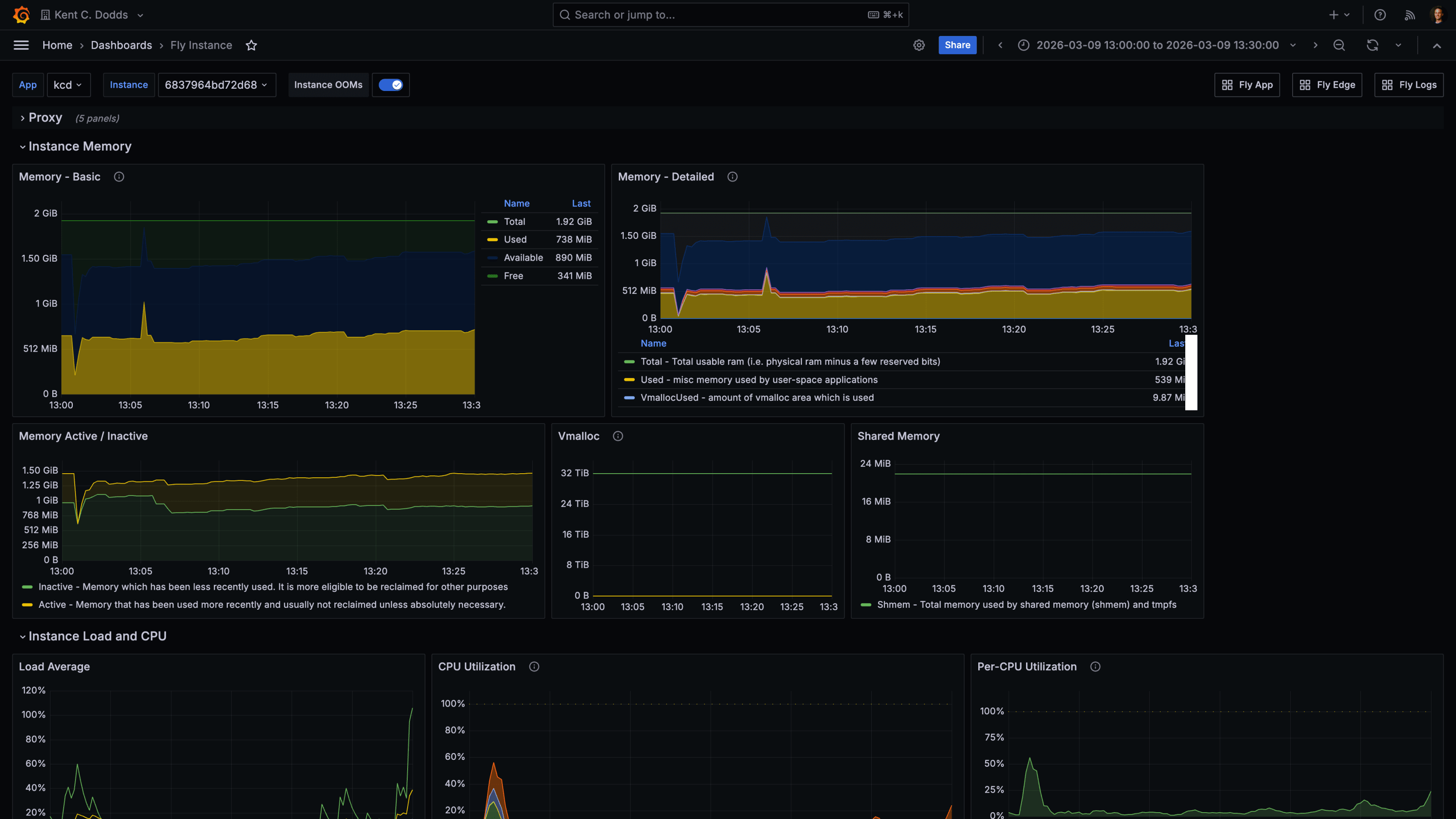Open the Fly App dashboard link

pos(1246,85)
